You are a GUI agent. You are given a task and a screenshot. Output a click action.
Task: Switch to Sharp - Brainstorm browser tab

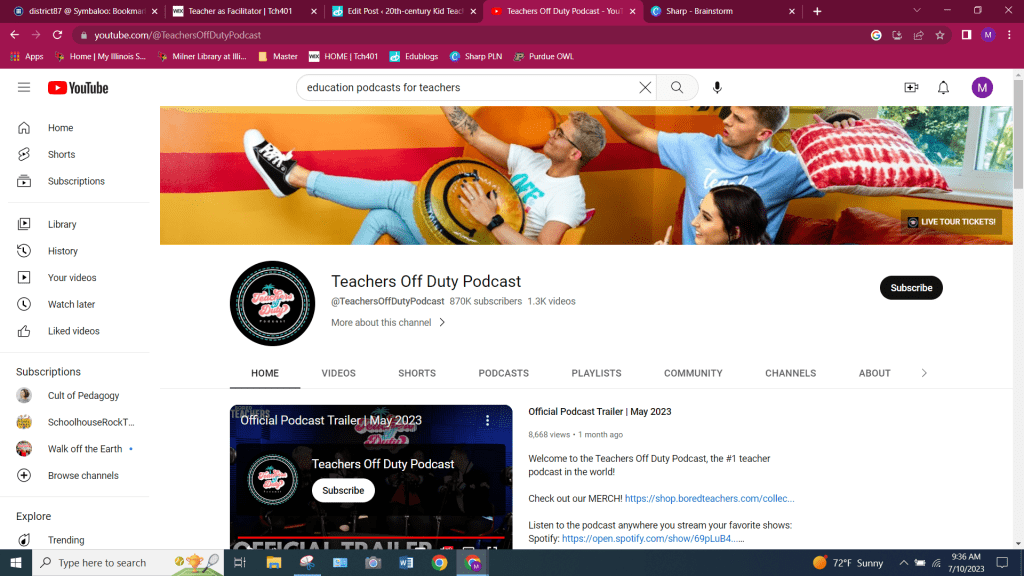(721, 11)
